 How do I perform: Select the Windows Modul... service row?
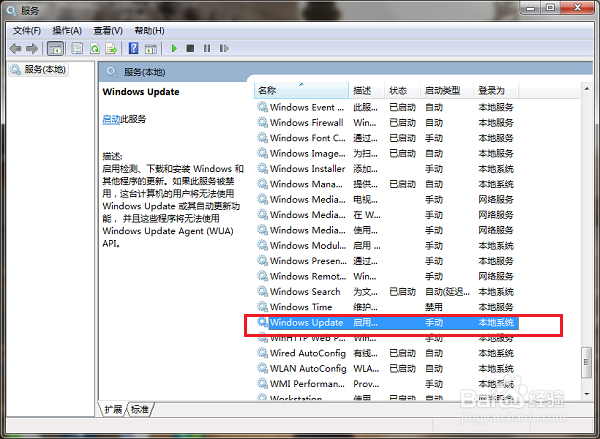(x=387, y=245)
